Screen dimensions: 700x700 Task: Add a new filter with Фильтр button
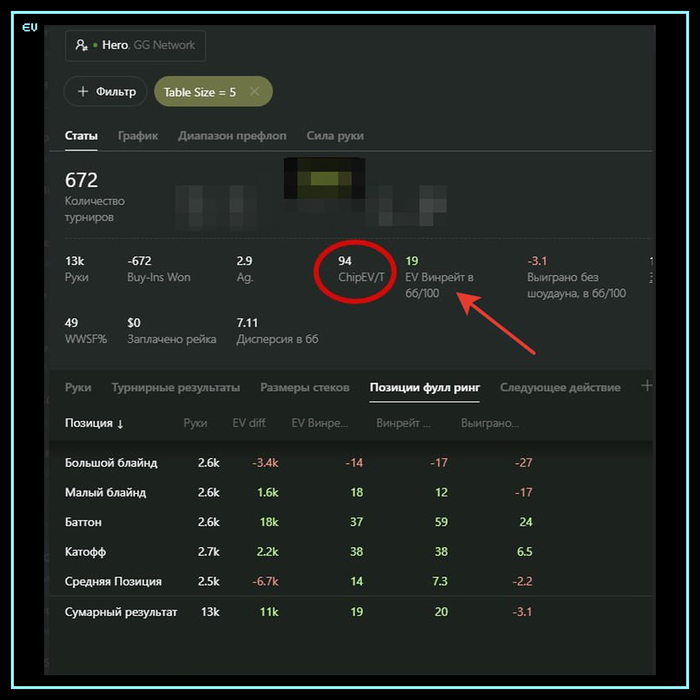point(106,92)
